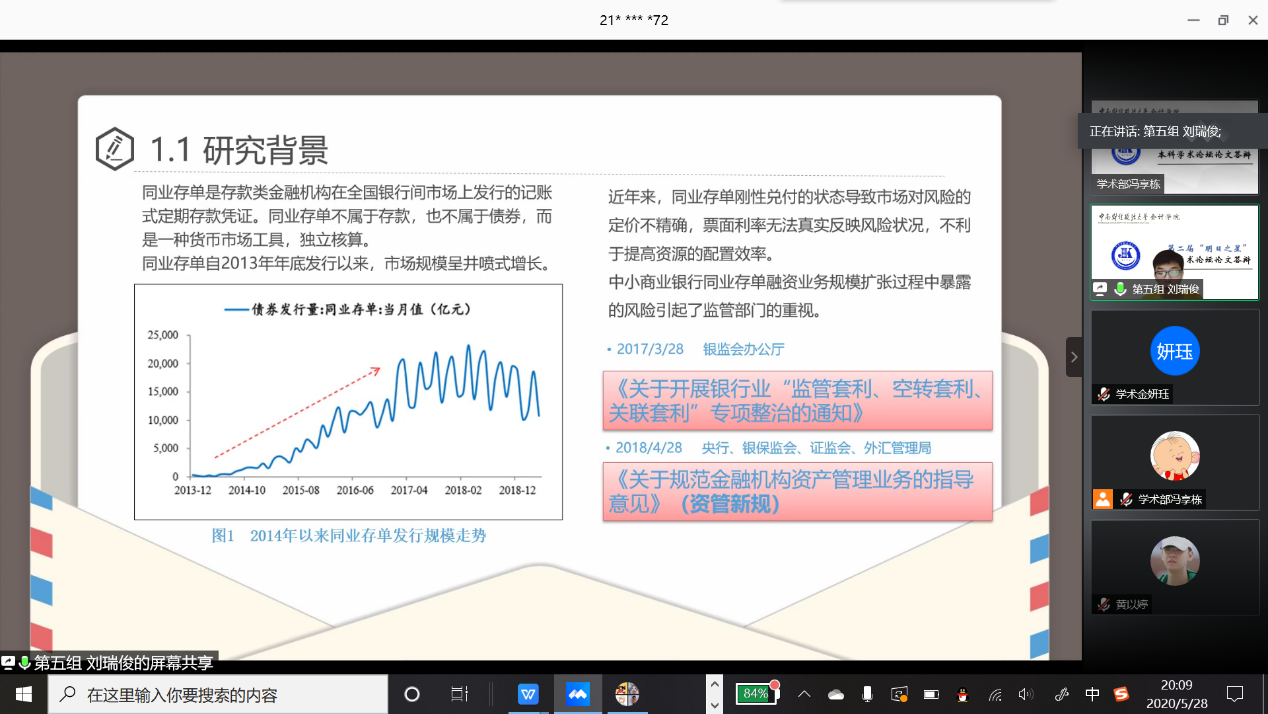This screenshot has width=1268, height=714.
Task: Toggle the system volume speaker icon
Action: [1026, 694]
